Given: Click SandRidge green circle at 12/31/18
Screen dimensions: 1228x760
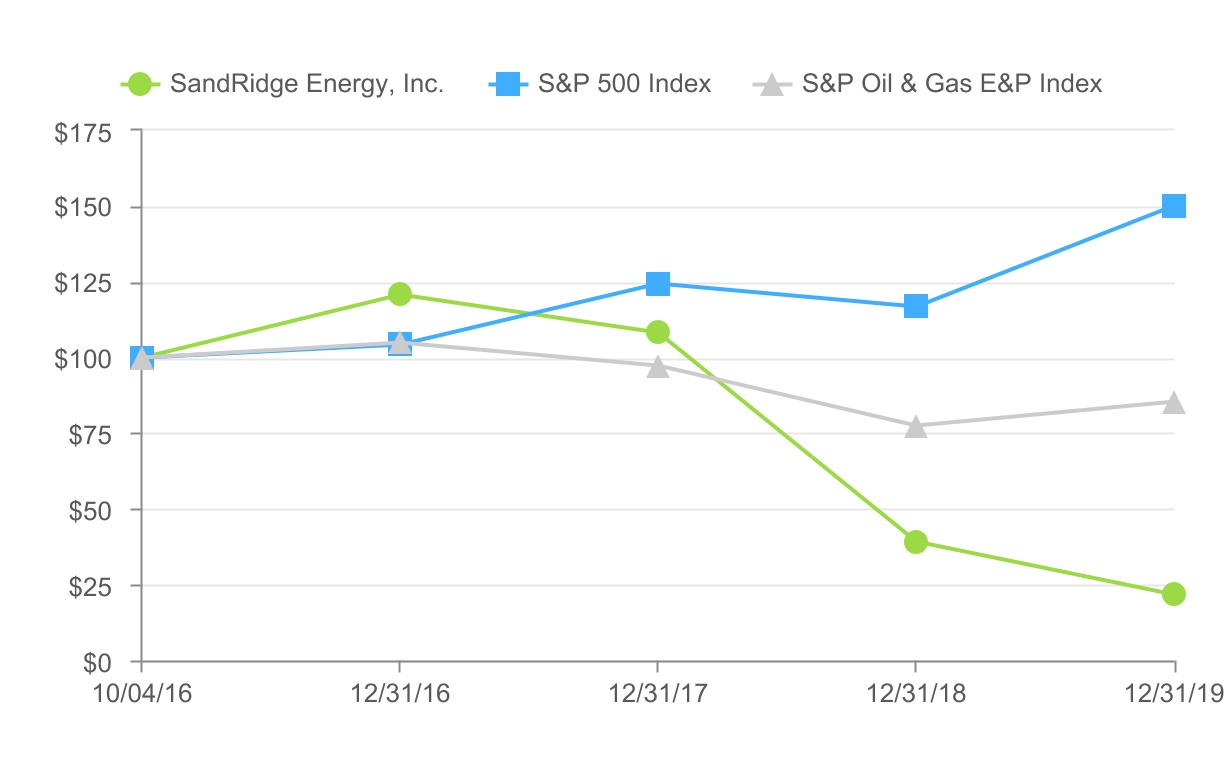Looking at the screenshot, I should coord(916,542).
